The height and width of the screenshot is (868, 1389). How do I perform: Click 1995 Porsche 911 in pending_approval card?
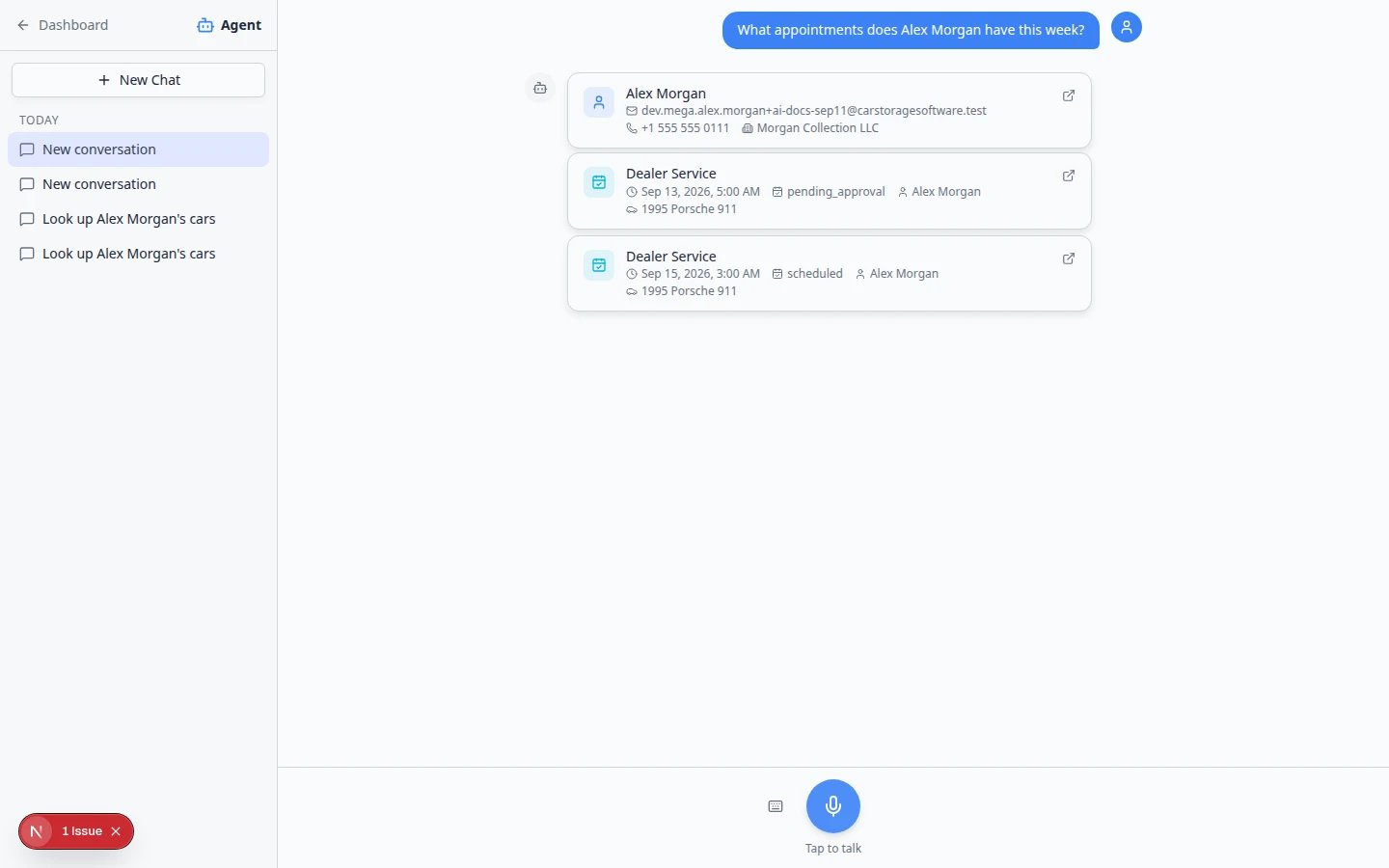689,209
